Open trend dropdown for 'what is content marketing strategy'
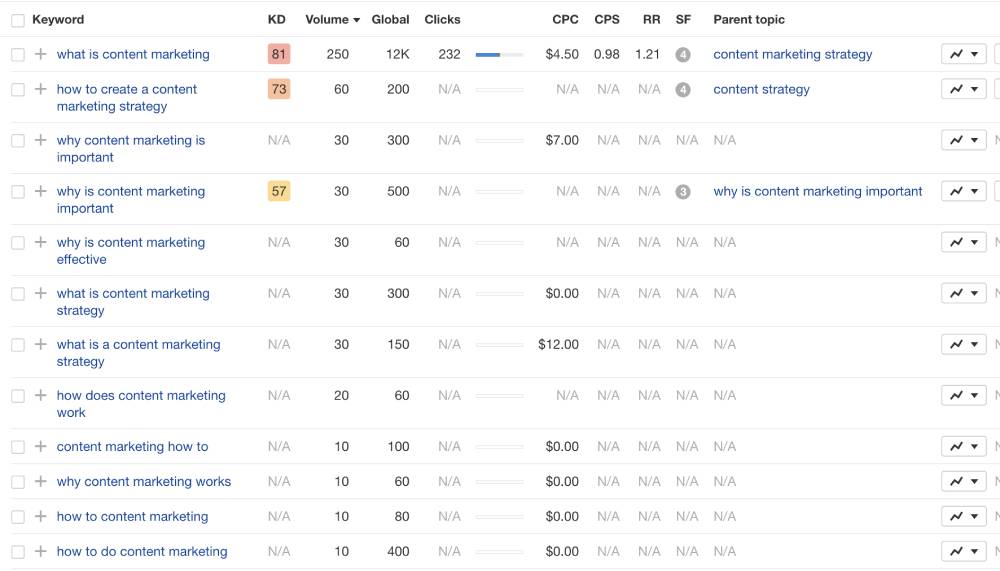The width and height of the screenshot is (1000, 571). (x=964, y=294)
